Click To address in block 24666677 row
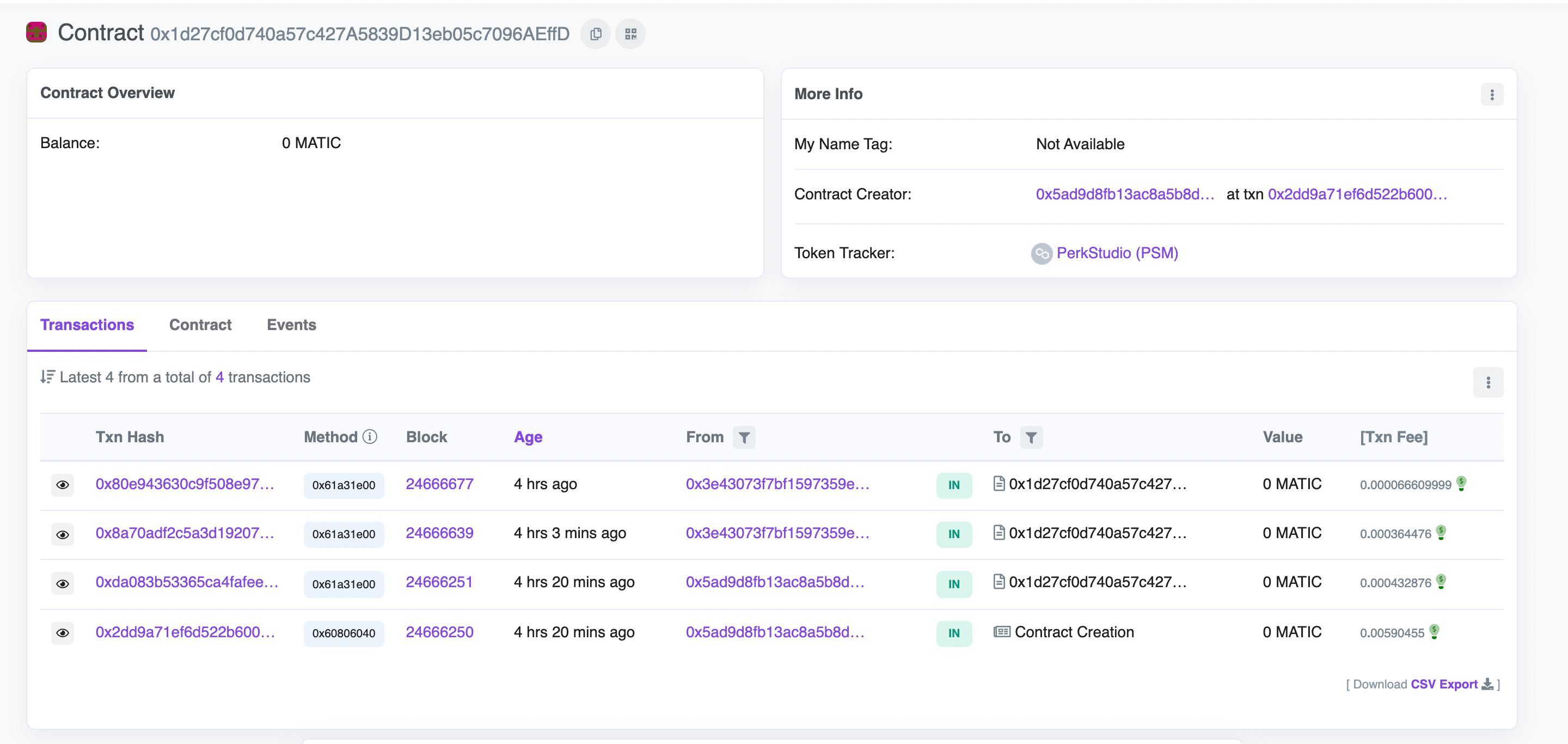Viewport: 1568px width, 744px height. (1098, 484)
